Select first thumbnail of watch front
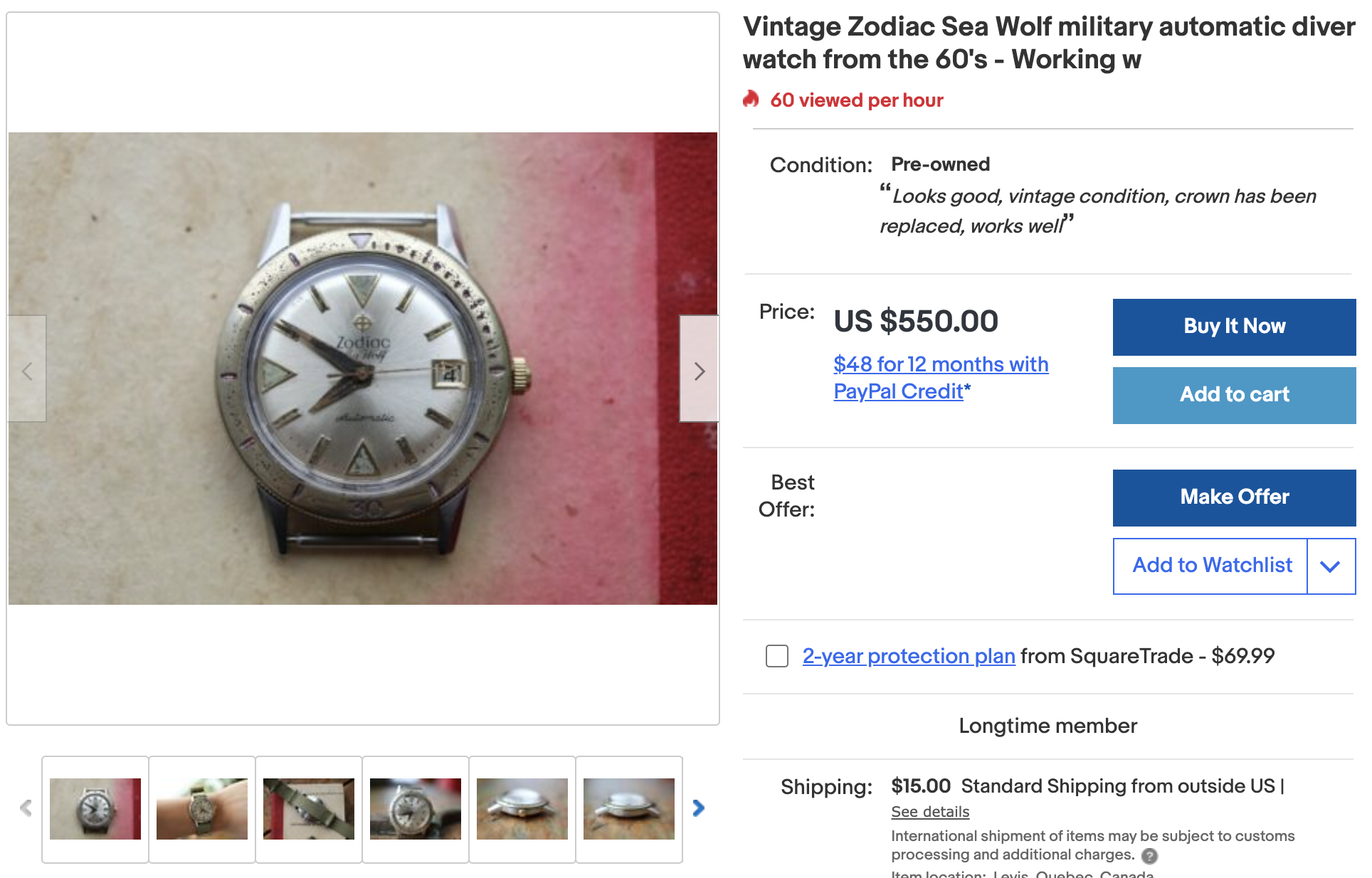The image size is (1372, 878). 95,809
